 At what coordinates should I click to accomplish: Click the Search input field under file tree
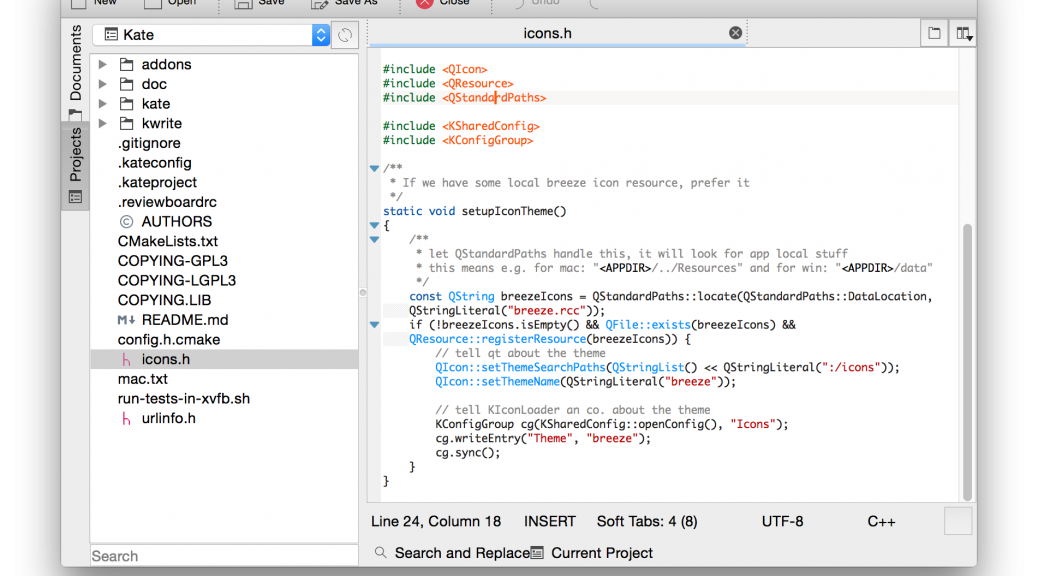coord(224,556)
